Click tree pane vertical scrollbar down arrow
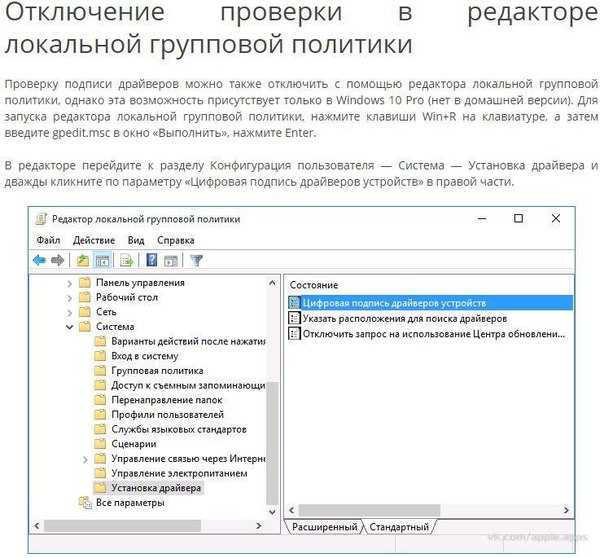Viewport: 604px width, 558px height. point(272,512)
